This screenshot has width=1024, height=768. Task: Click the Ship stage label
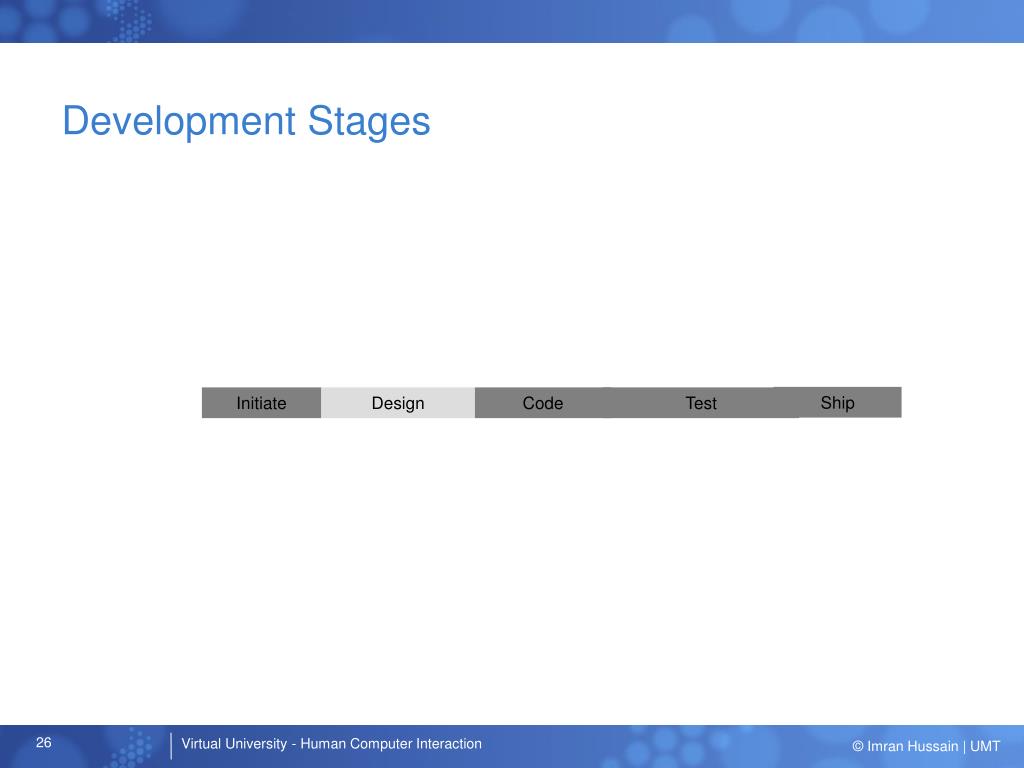[837, 403]
